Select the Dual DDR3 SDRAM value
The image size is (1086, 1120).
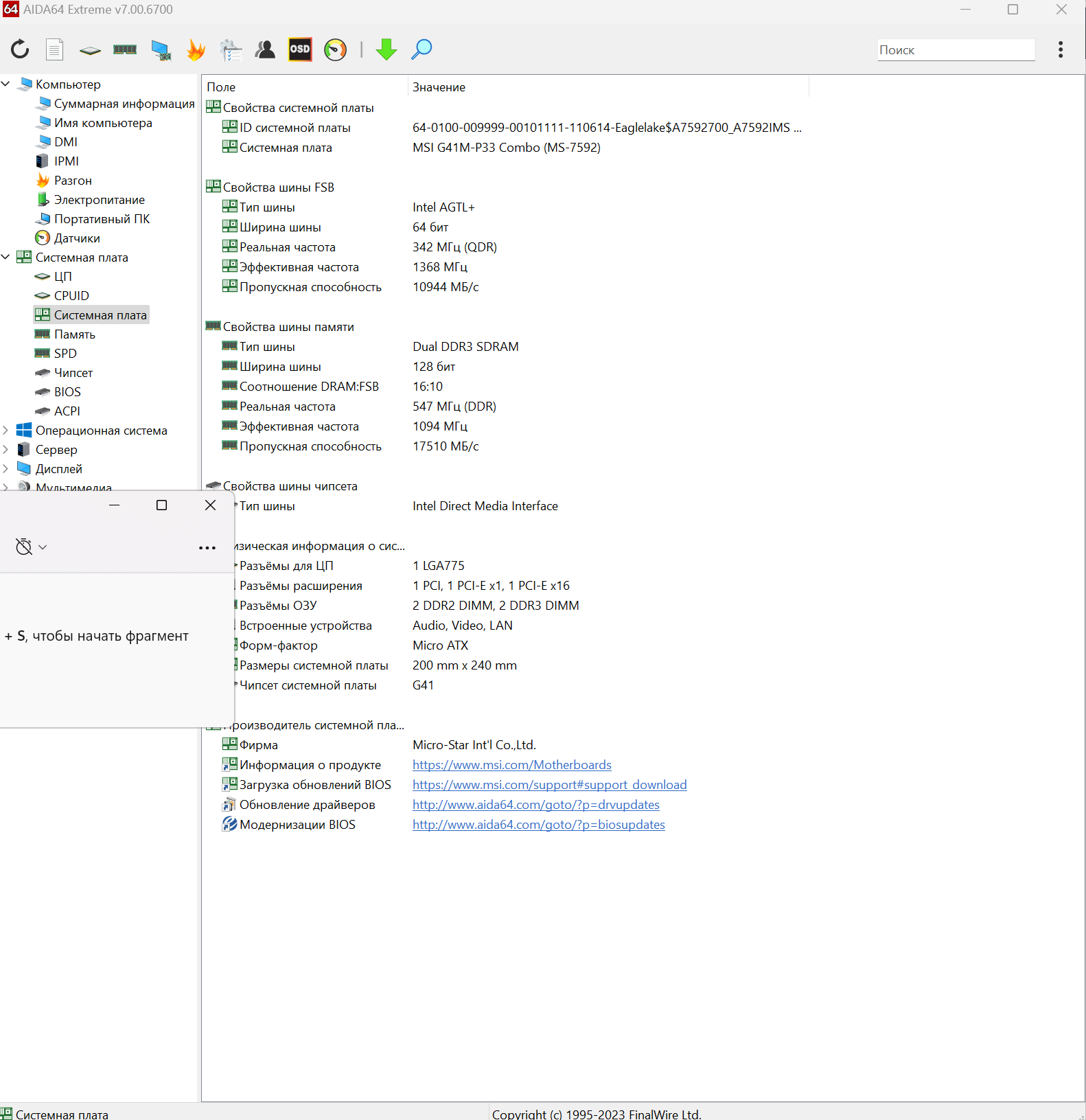point(465,346)
